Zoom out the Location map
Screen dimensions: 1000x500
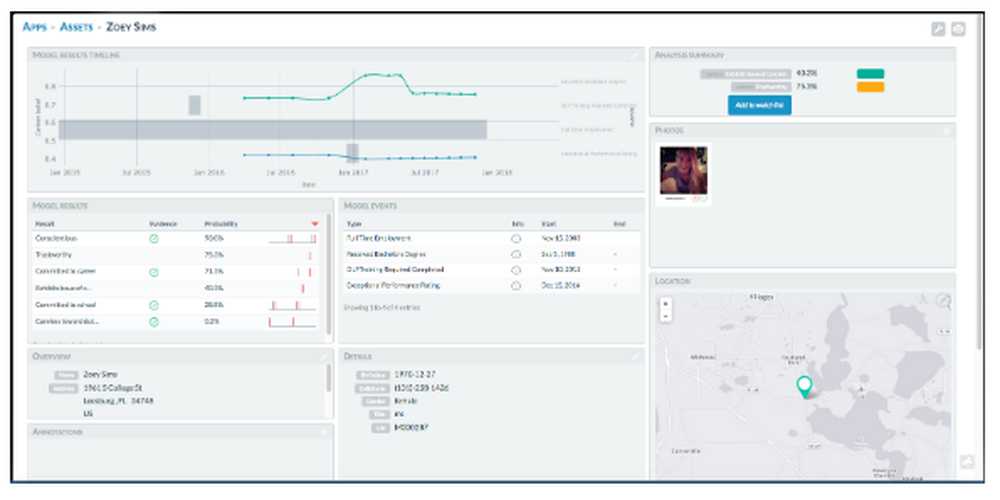click(666, 316)
